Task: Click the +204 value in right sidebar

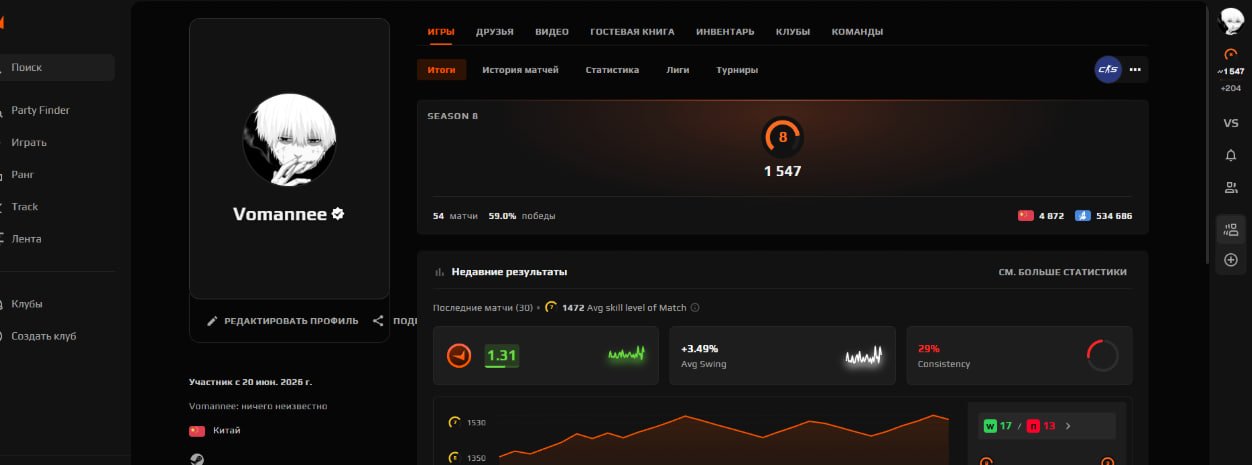Action: (x=1231, y=88)
